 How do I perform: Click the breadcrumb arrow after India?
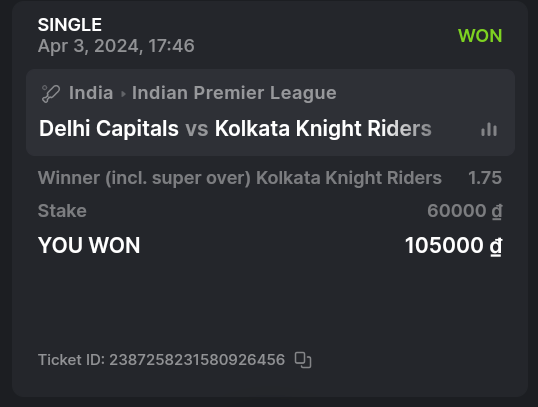123,94
